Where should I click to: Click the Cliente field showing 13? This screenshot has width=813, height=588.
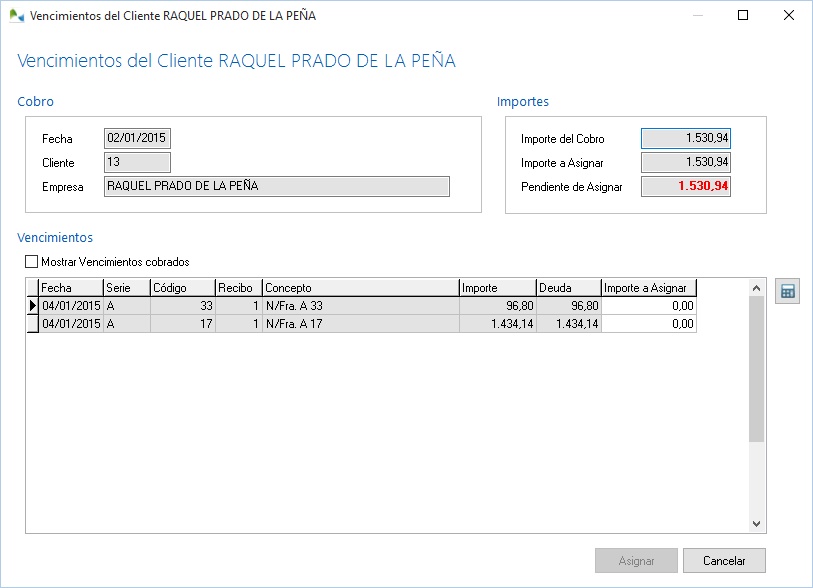137,161
